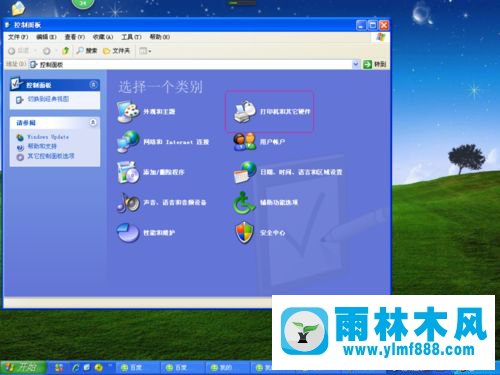Screen dimensions: 500x375
Task: Open the Favorites (收藏) menu
Action: coord(103,37)
